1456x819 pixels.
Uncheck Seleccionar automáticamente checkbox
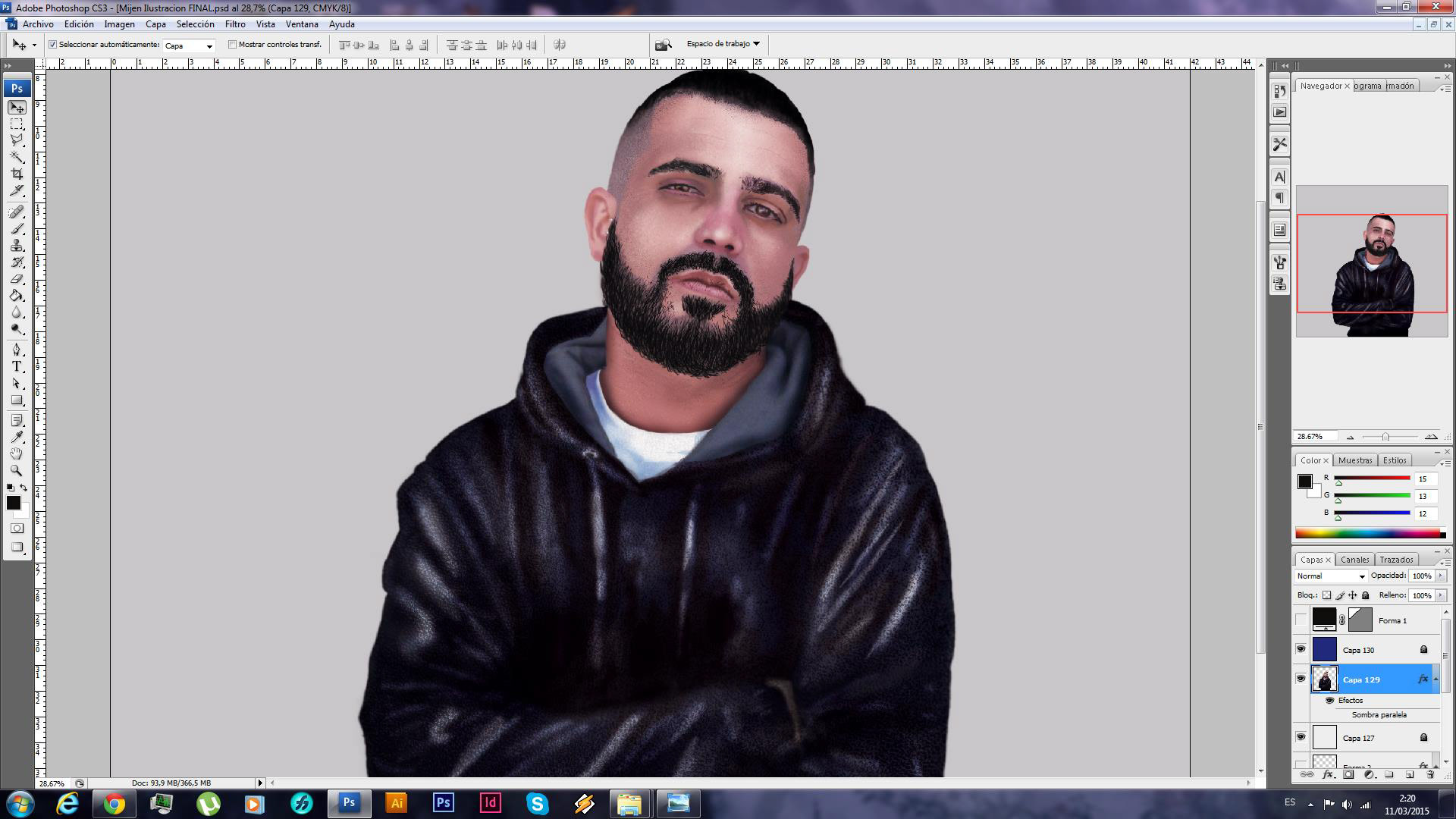pos(53,45)
